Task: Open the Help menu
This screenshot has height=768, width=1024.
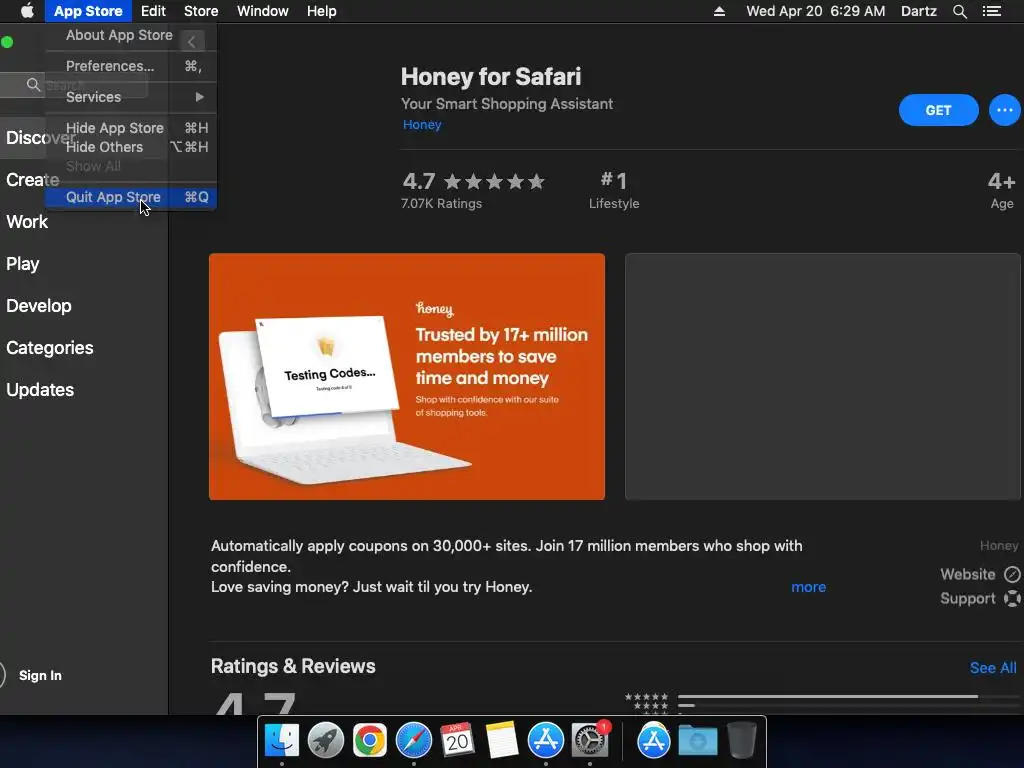Action: pos(322,11)
